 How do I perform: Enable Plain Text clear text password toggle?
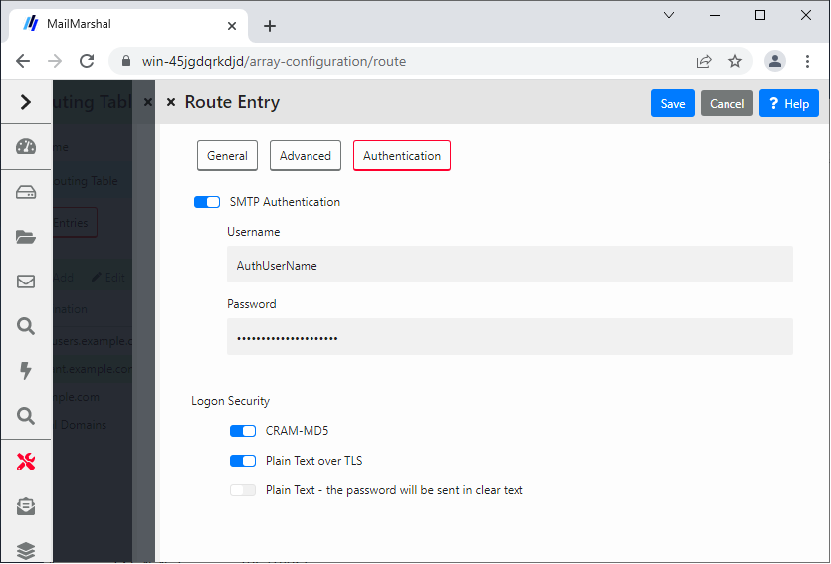pyautogui.click(x=243, y=490)
